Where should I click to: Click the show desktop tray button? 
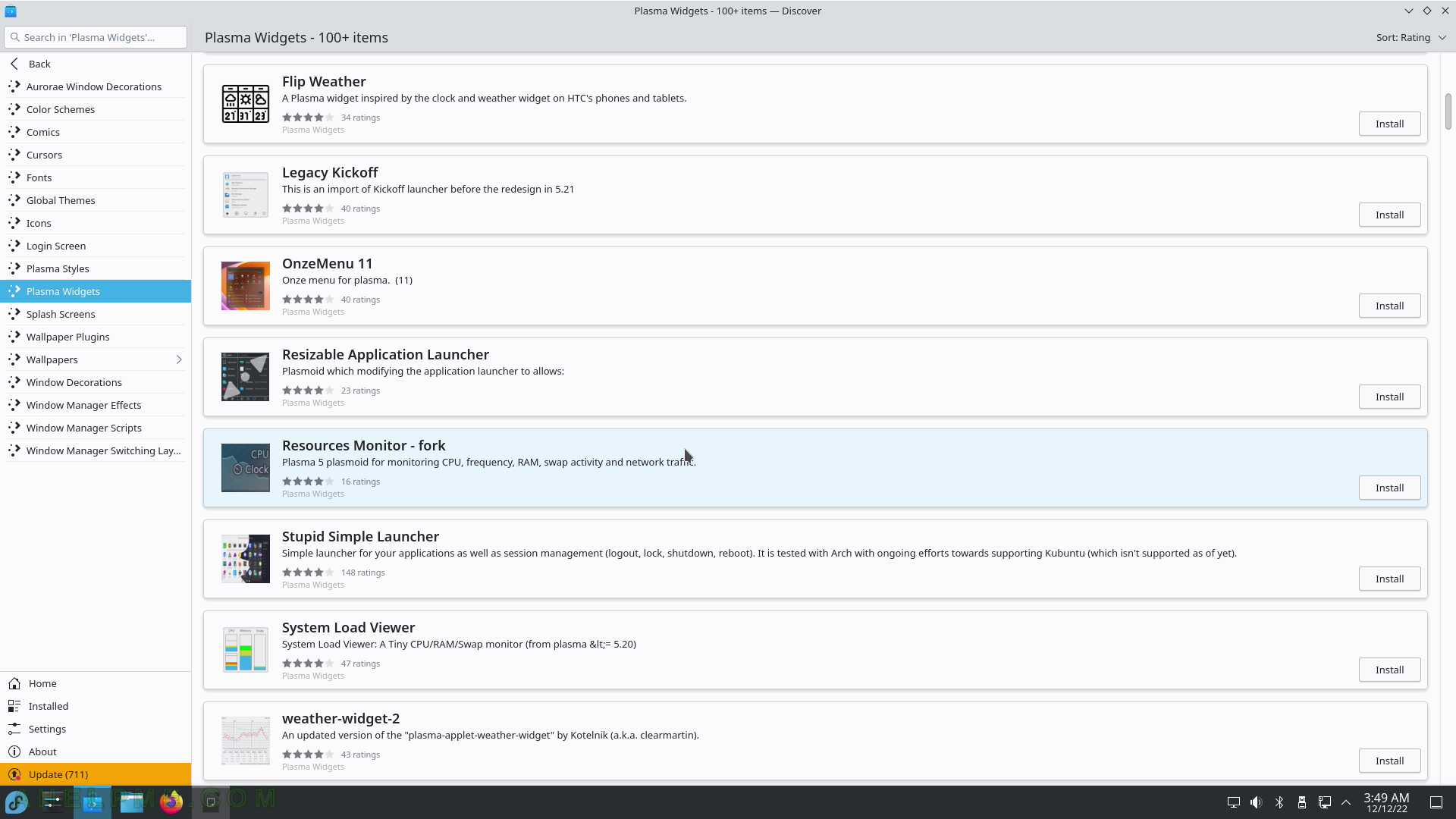(1436, 802)
